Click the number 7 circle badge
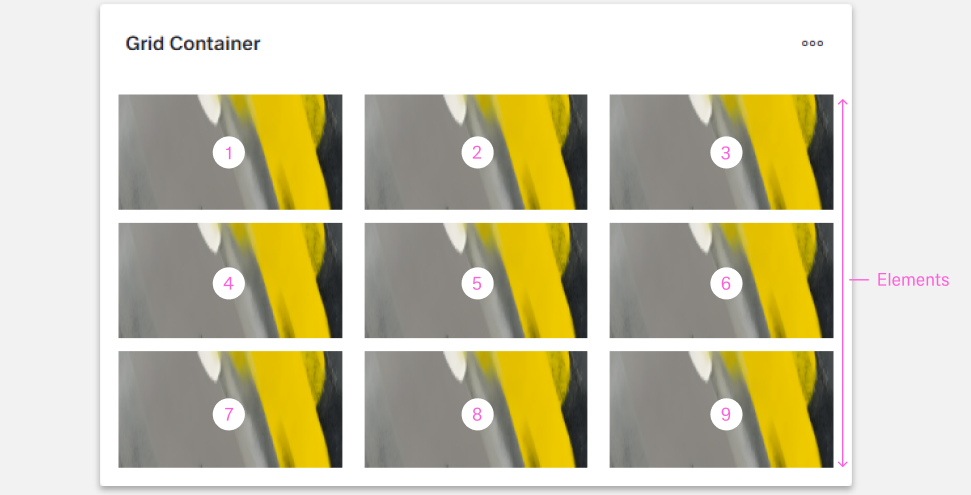971x495 pixels. (x=229, y=414)
